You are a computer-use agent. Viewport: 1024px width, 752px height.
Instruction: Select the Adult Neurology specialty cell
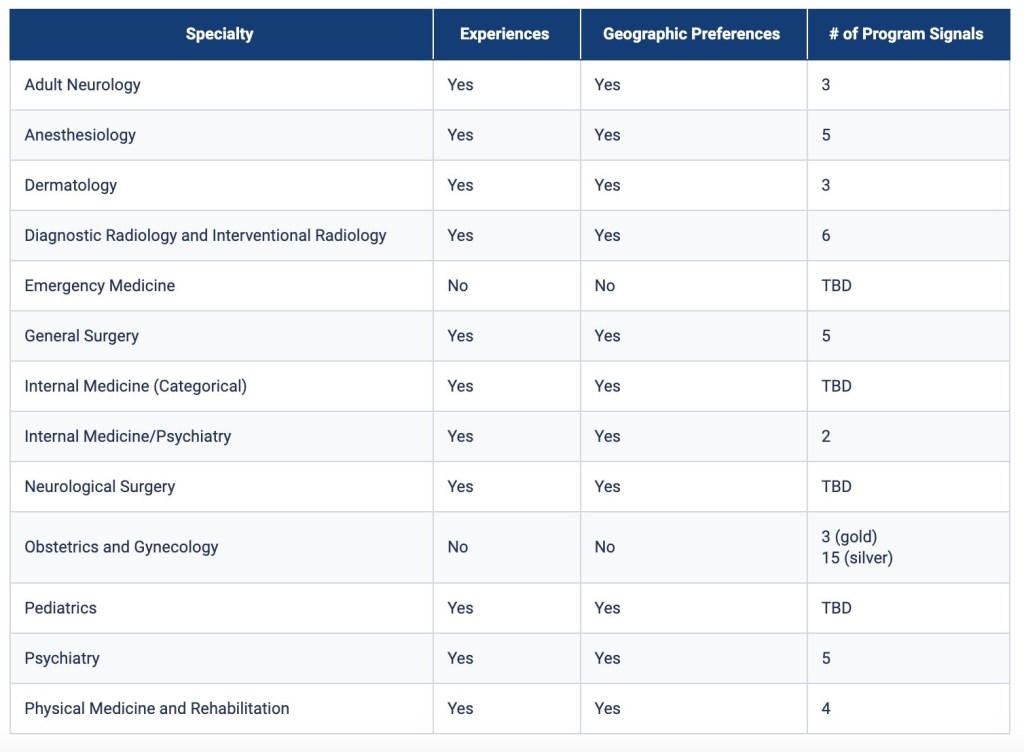[82, 85]
